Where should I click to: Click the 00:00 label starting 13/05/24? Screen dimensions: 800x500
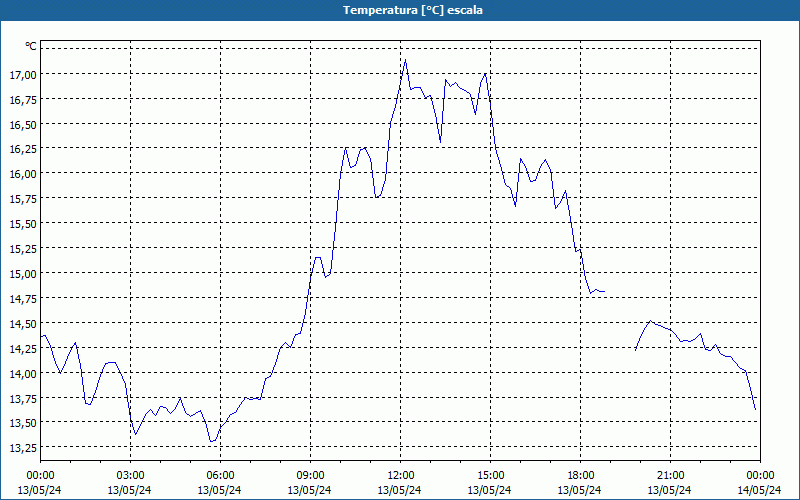pos(40,476)
